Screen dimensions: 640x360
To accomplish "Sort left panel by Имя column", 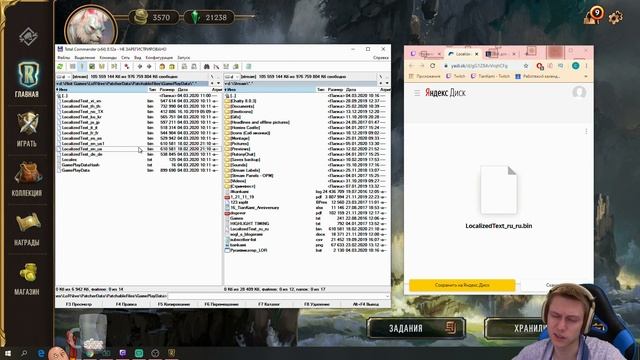I will coord(102,89).
